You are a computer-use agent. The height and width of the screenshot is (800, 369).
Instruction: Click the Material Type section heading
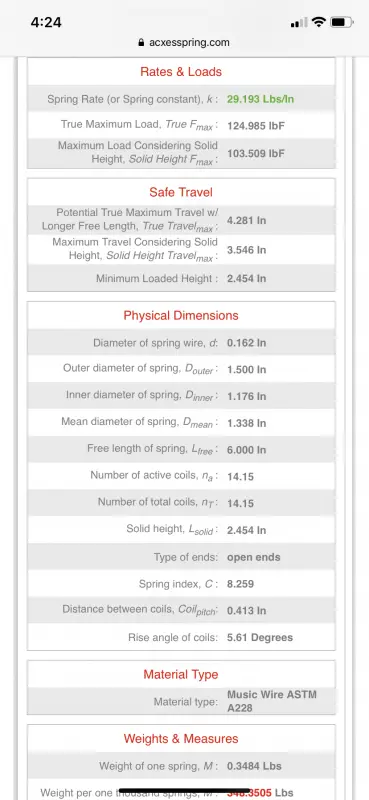(181, 674)
